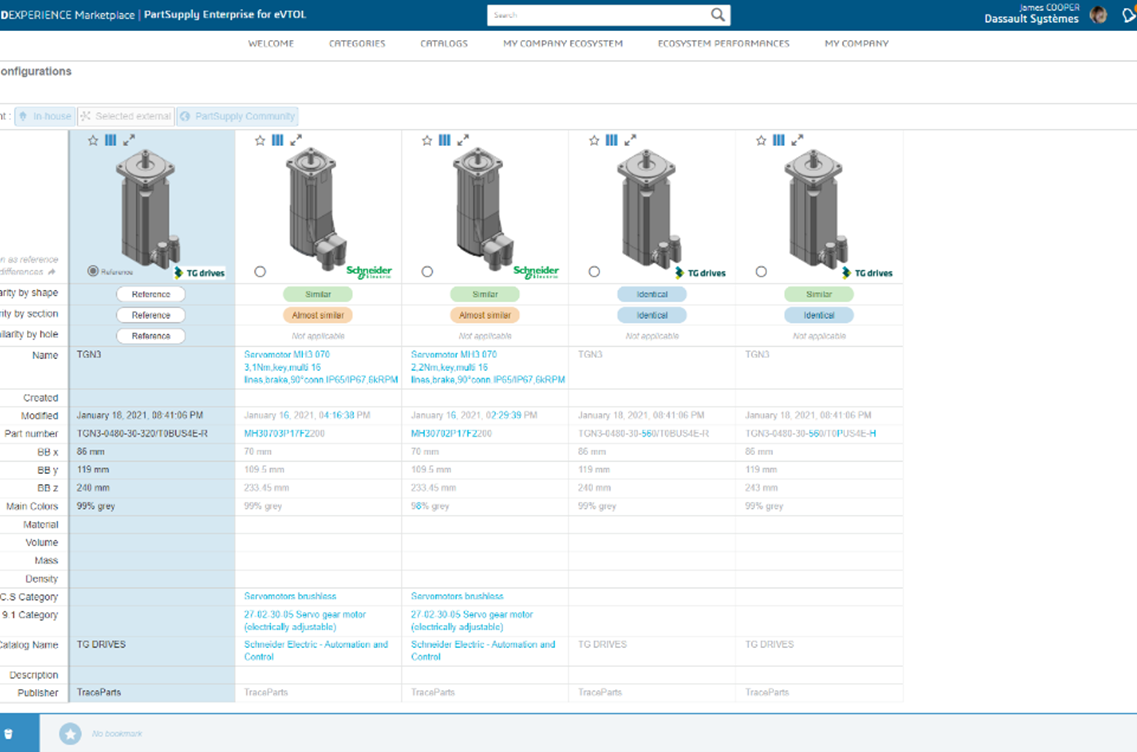1137x752 pixels.
Task: Select the 3,1Nm Schneider servomotor as reference
Action: (x=260, y=272)
